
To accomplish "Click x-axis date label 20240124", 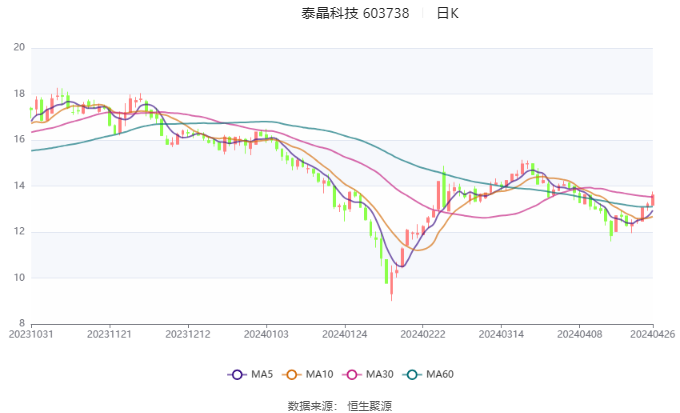I will [345, 334].
